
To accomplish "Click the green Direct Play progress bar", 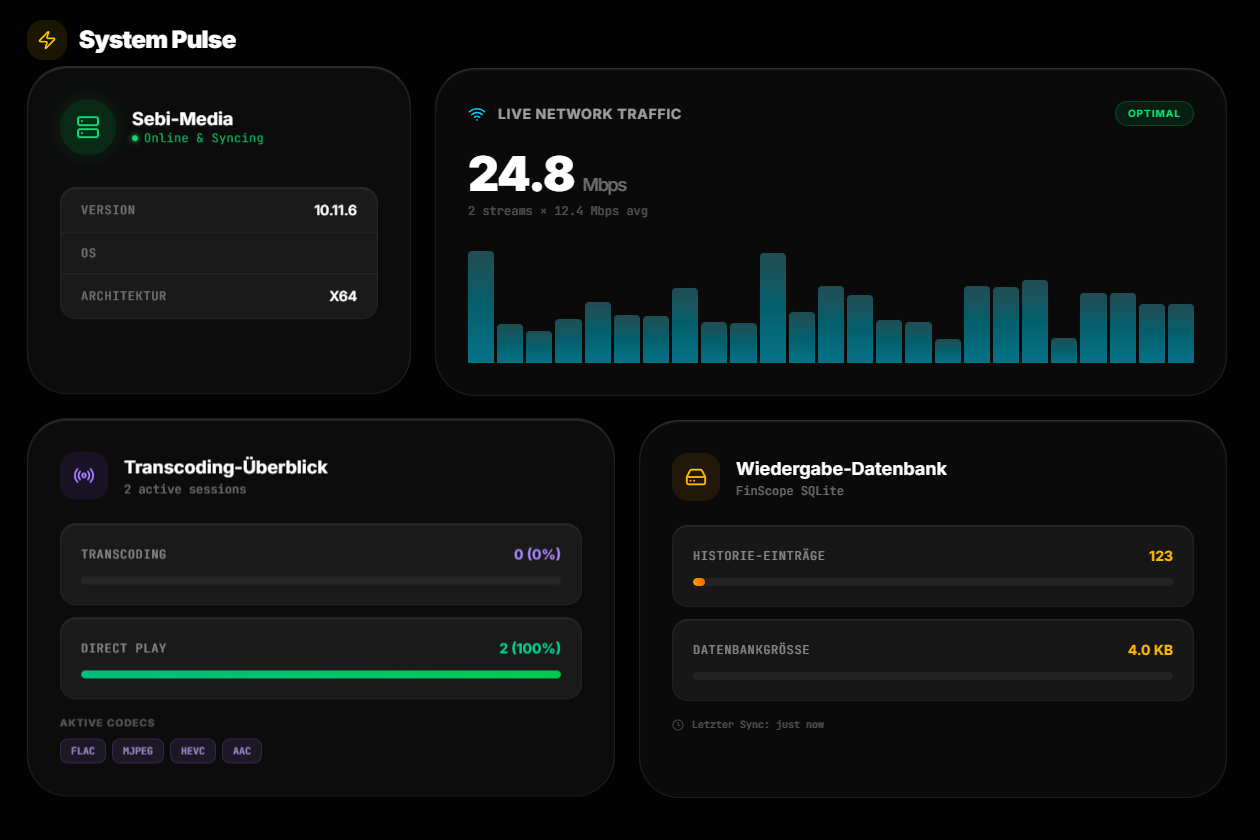I will pyautogui.click(x=321, y=674).
